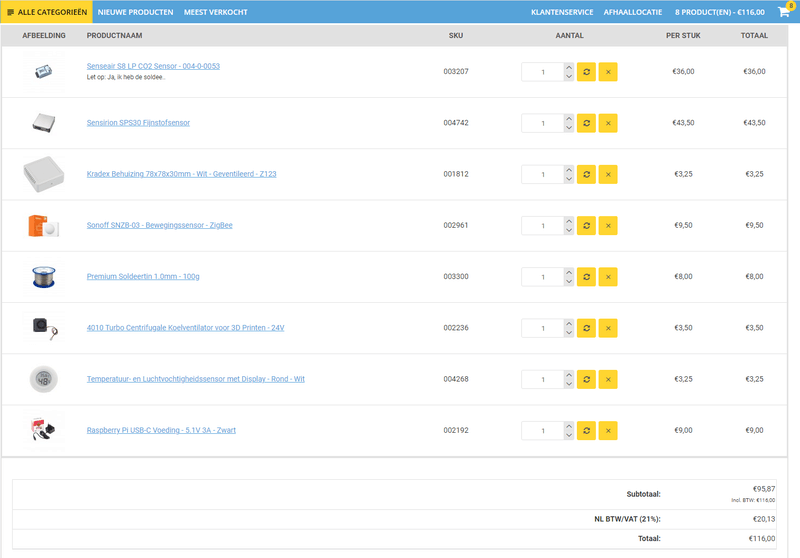The height and width of the screenshot is (558, 800).
Task: Open Alle Categorieën menu
Action: 46,12
